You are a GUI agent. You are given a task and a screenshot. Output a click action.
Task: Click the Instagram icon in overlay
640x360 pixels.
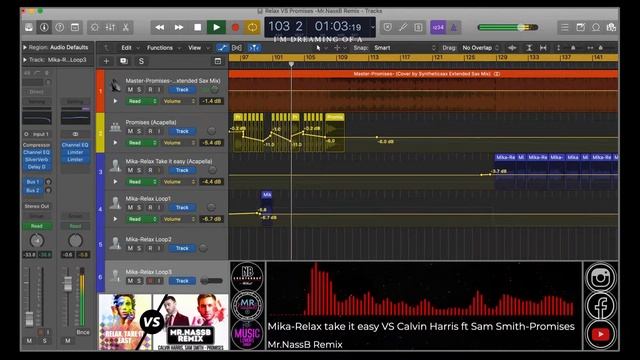point(600,278)
